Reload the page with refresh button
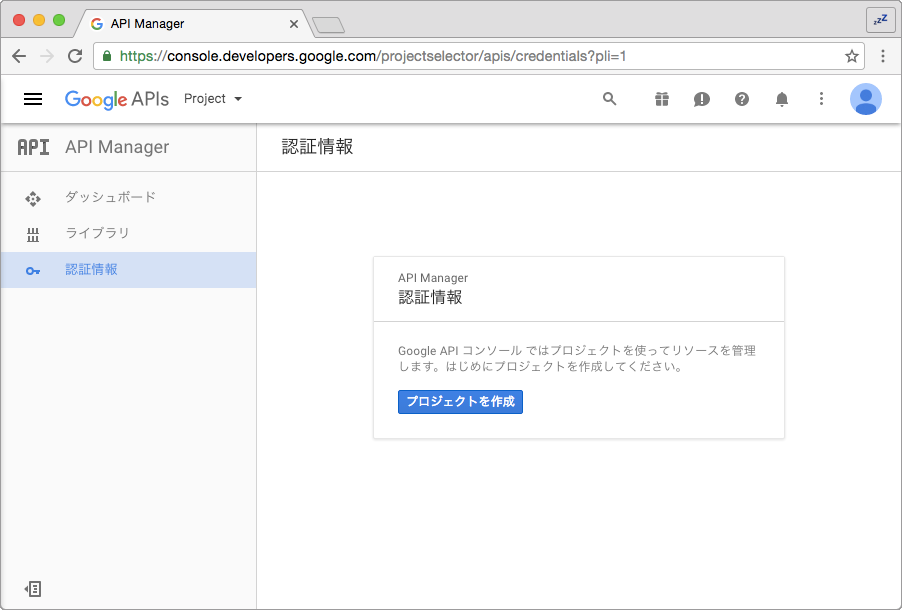902x610 pixels. 75,56
